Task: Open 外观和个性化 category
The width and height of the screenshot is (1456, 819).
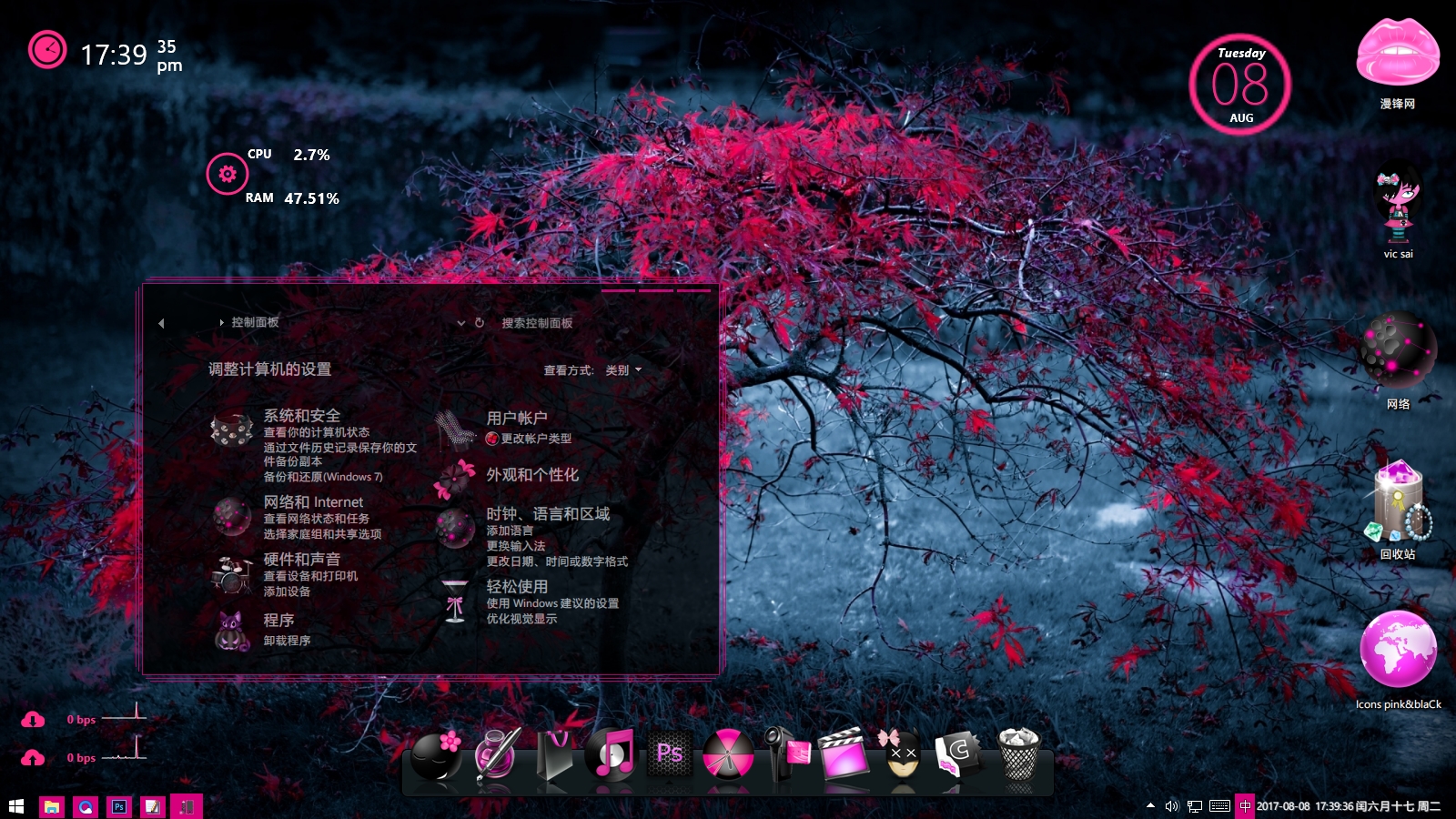Action: coord(532,475)
